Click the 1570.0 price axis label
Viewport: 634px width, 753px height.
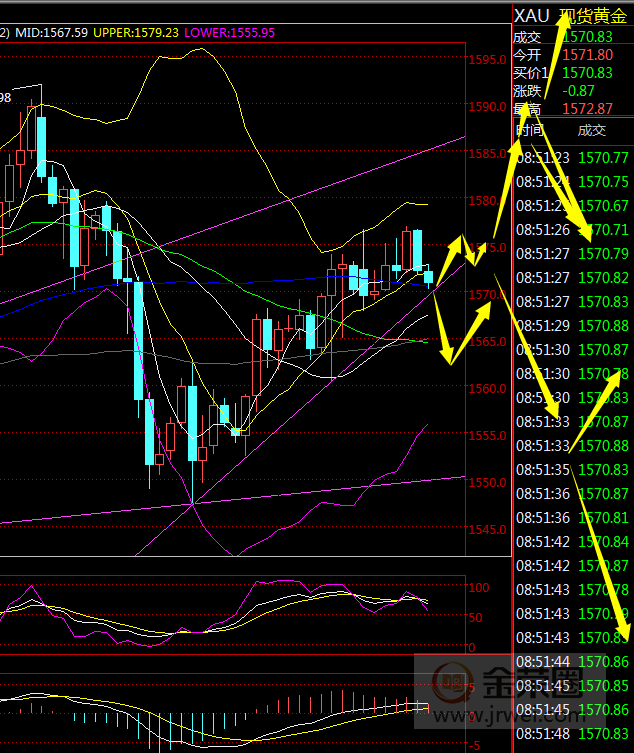tap(486, 295)
